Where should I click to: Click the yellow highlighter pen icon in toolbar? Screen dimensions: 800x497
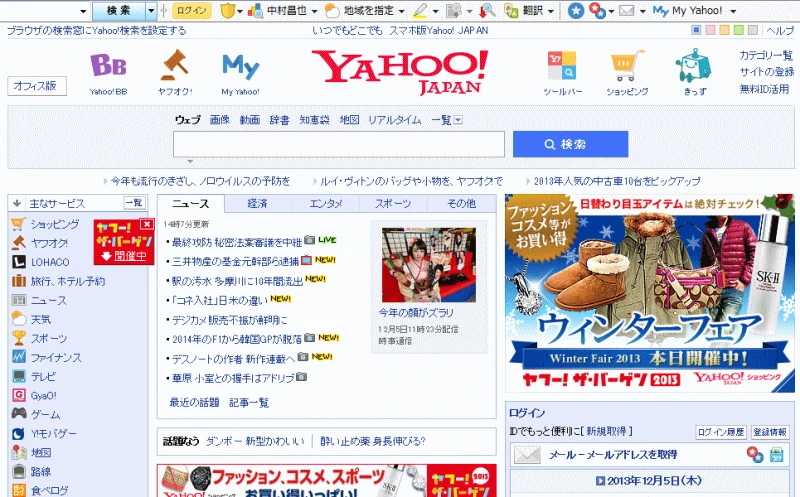[x=420, y=11]
